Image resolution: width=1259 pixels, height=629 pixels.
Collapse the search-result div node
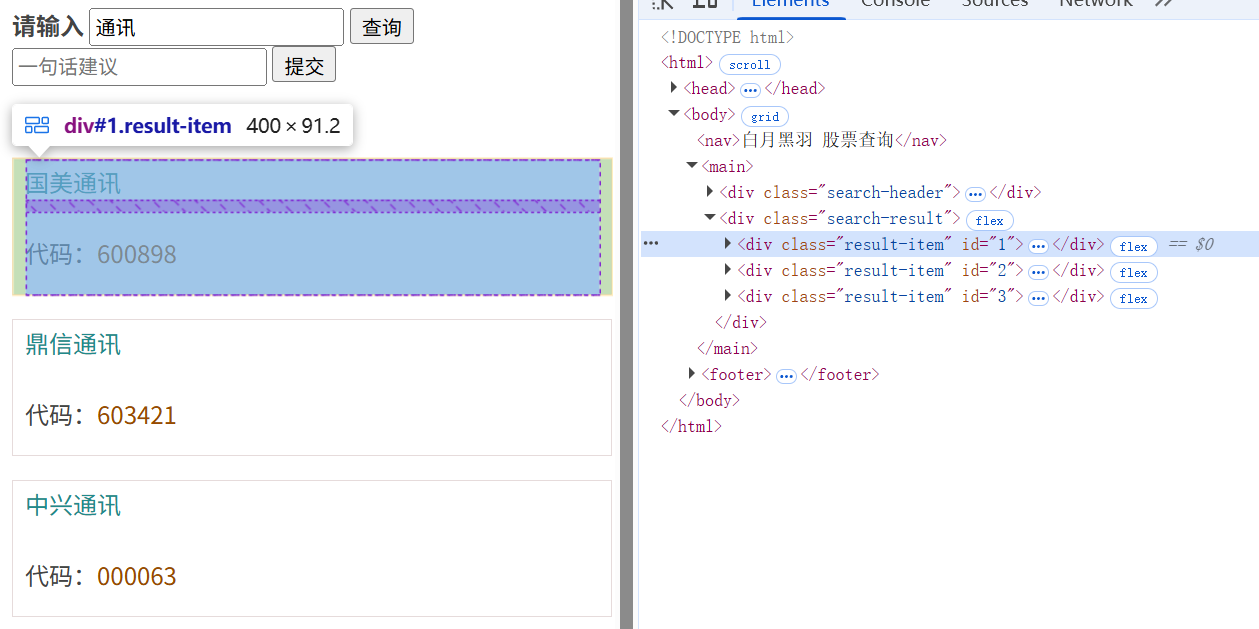point(710,218)
